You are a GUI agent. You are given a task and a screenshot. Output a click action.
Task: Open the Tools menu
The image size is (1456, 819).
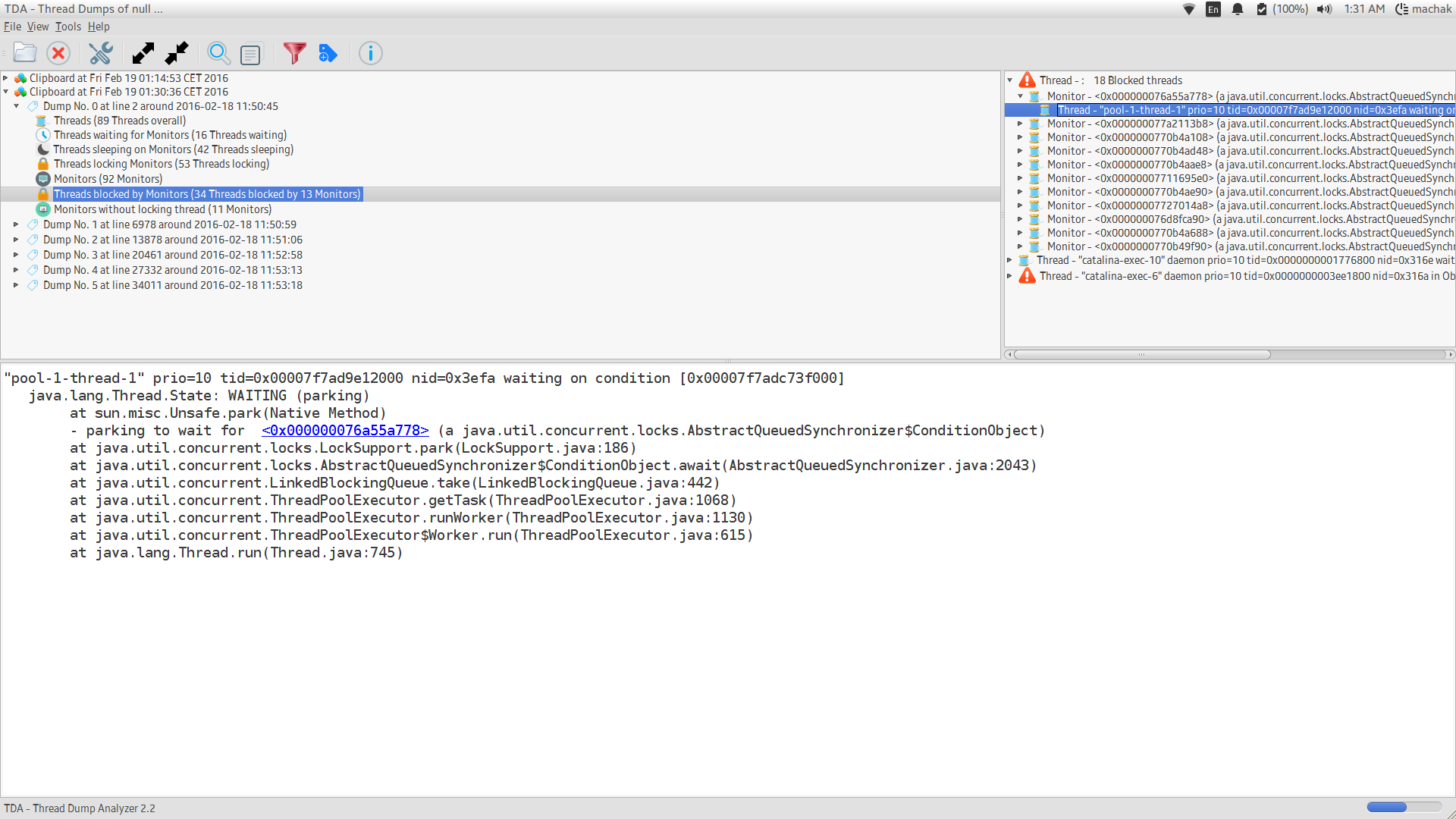point(67,27)
